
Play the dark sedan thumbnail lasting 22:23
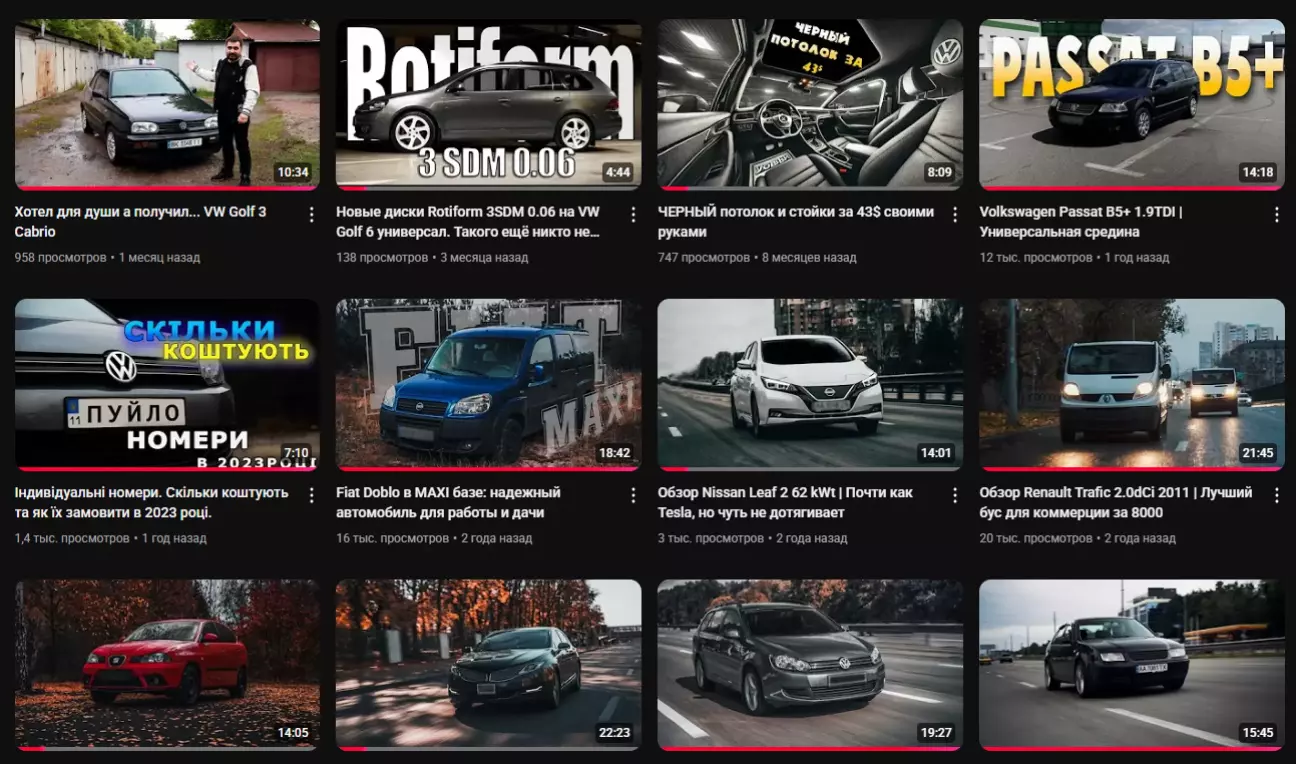click(x=489, y=665)
